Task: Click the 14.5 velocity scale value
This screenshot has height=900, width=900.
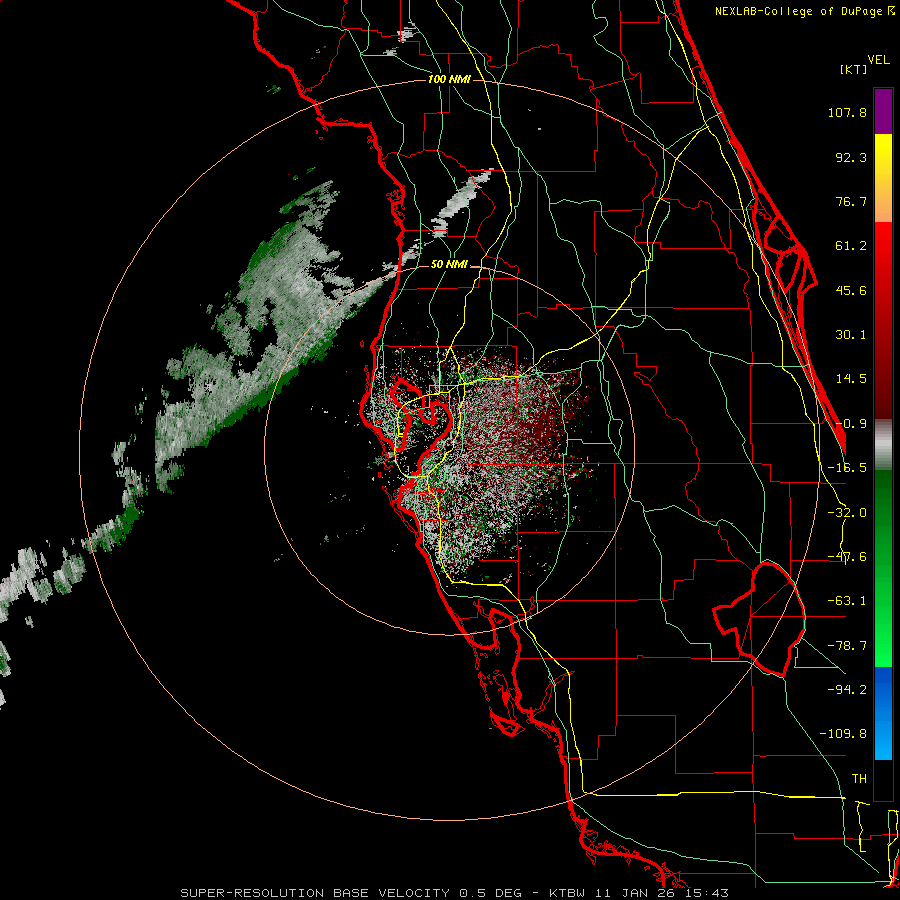Action: tap(851, 379)
